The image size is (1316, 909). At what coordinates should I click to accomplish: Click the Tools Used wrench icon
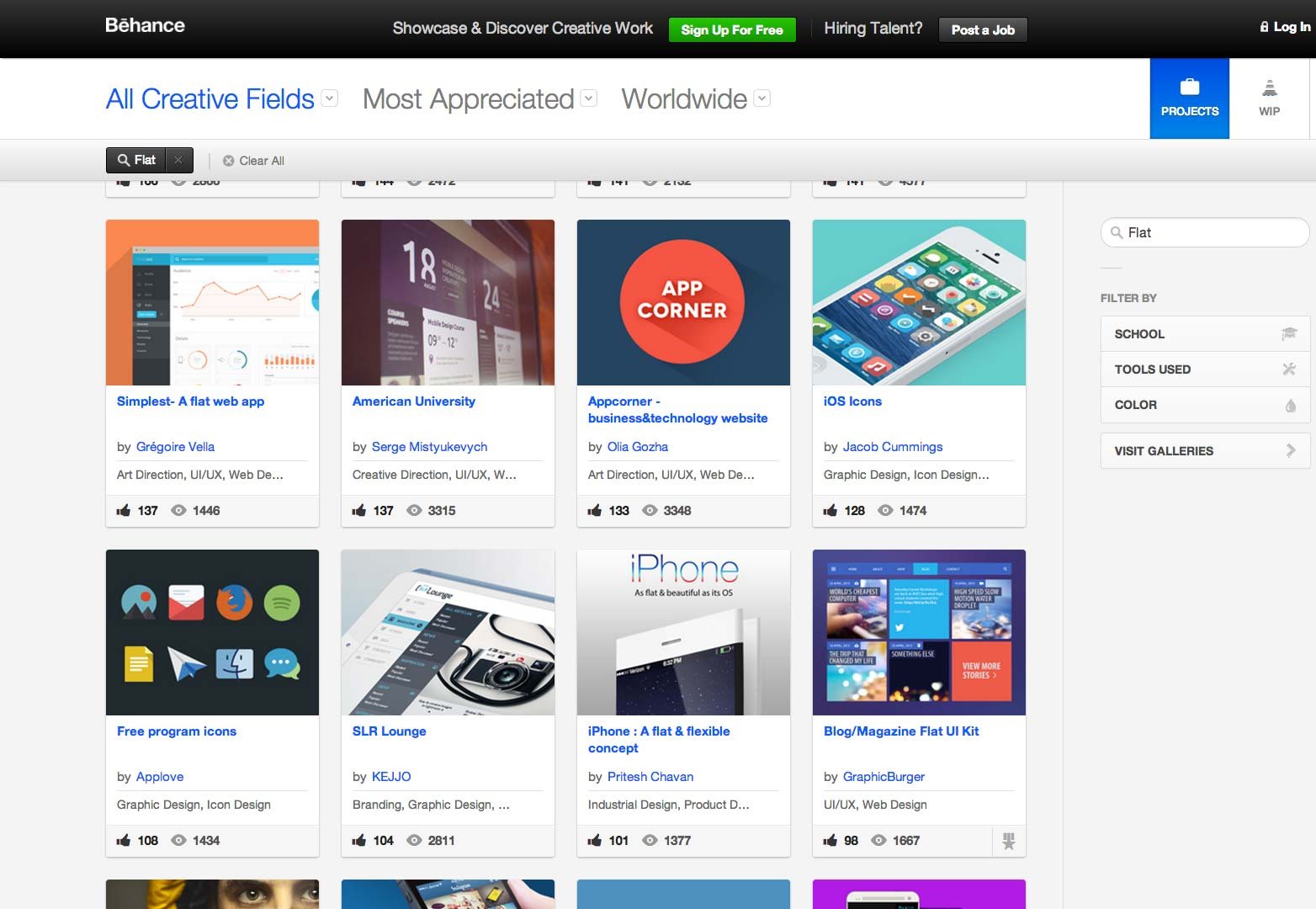(x=1289, y=369)
